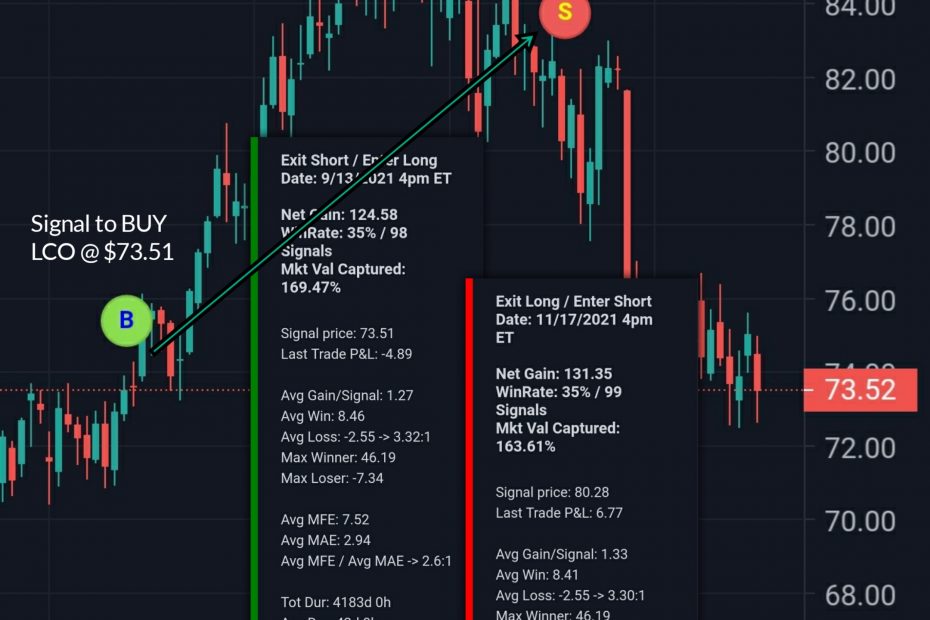The image size is (930, 620).
Task: Click the 70.00 price axis label
Action: click(x=859, y=521)
